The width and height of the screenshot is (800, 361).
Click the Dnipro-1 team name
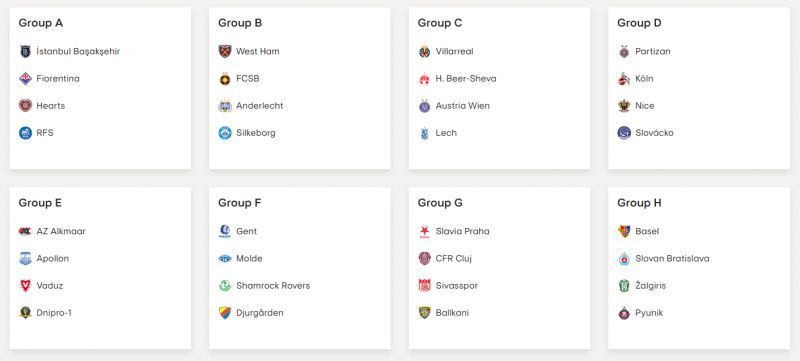(x=54, y=313)
